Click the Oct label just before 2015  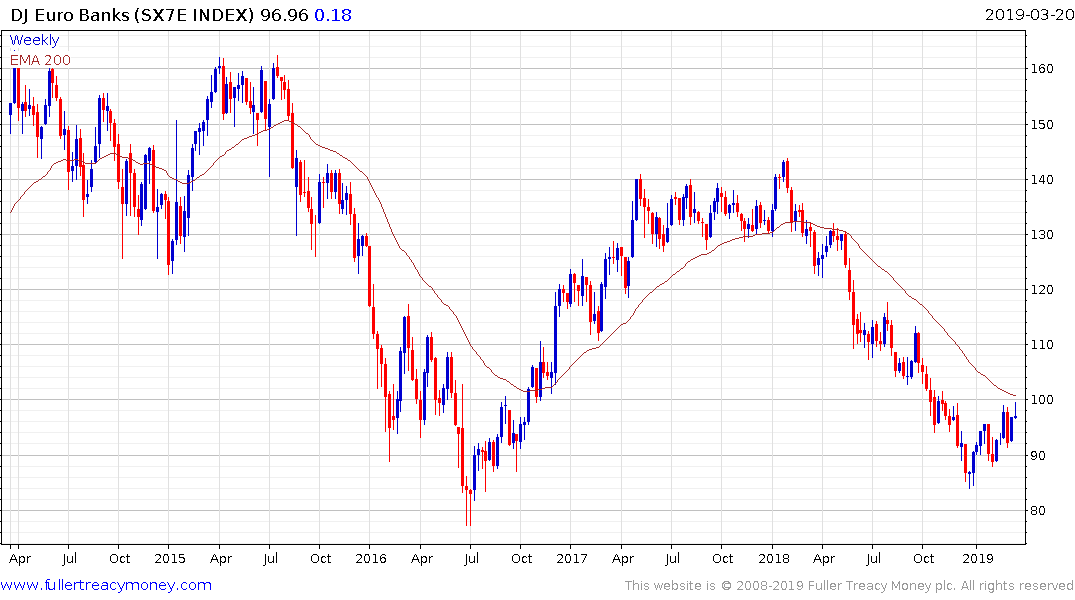pos(119,558)
